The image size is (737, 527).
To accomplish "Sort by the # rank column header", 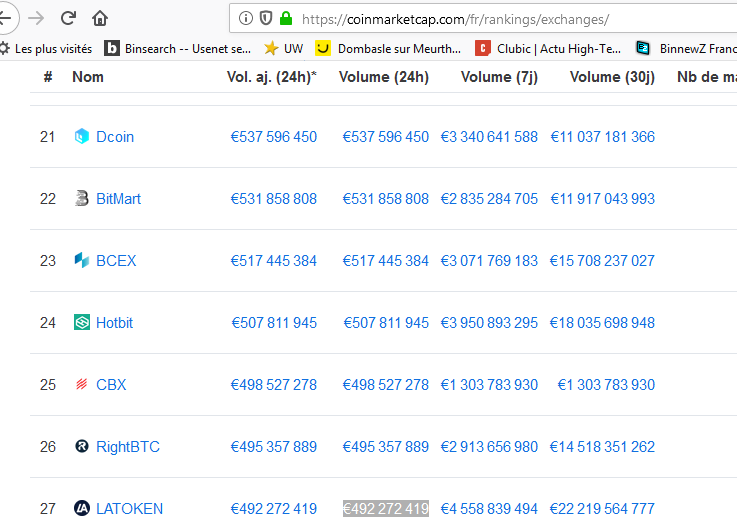I will [47, 77].
